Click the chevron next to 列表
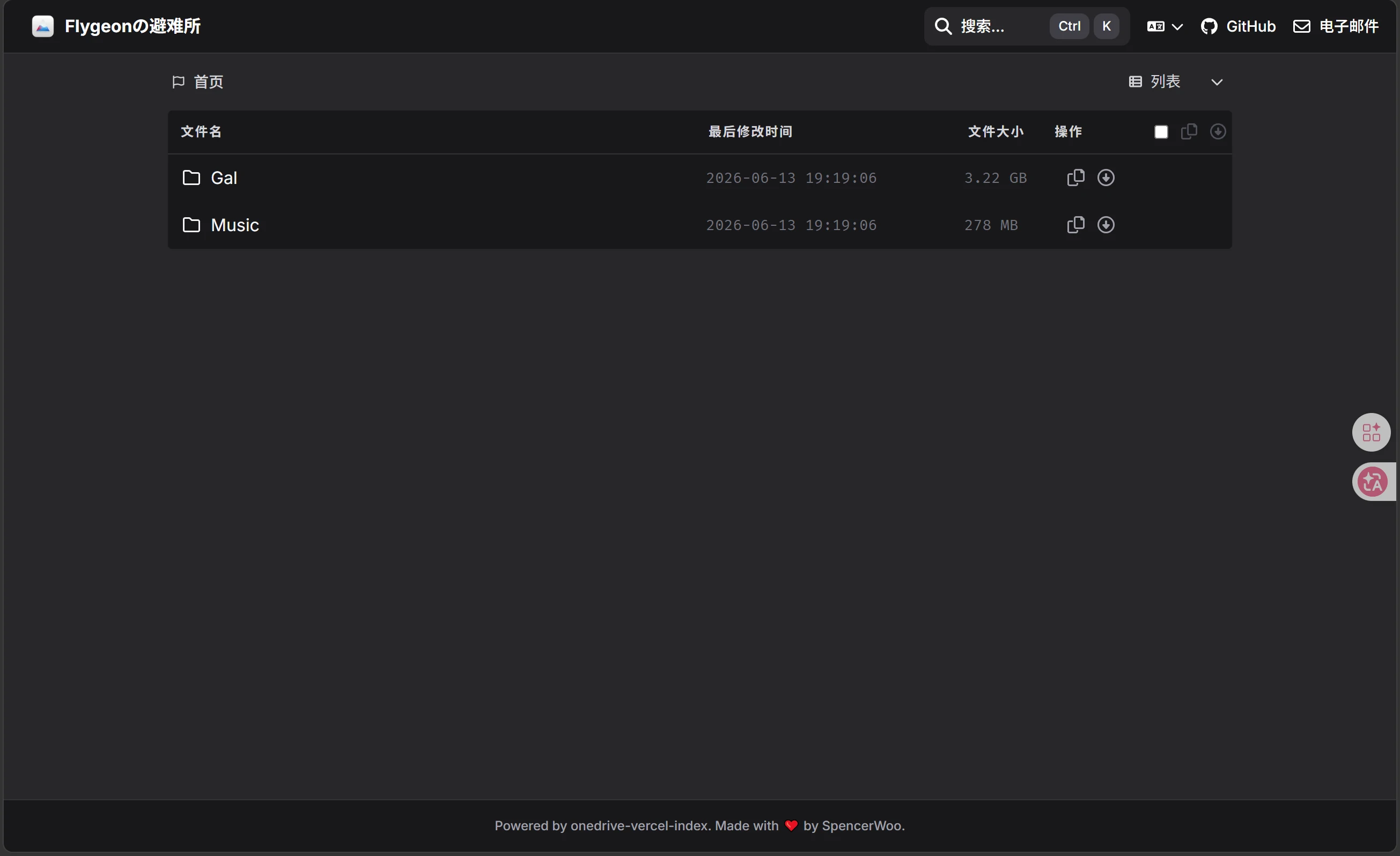 click(1217, 83)
